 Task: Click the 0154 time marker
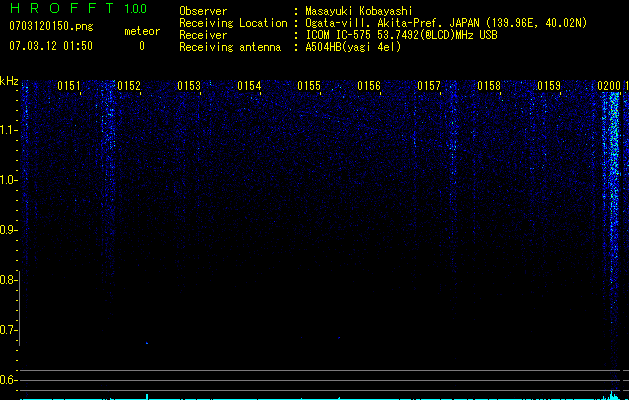point(249,86)
